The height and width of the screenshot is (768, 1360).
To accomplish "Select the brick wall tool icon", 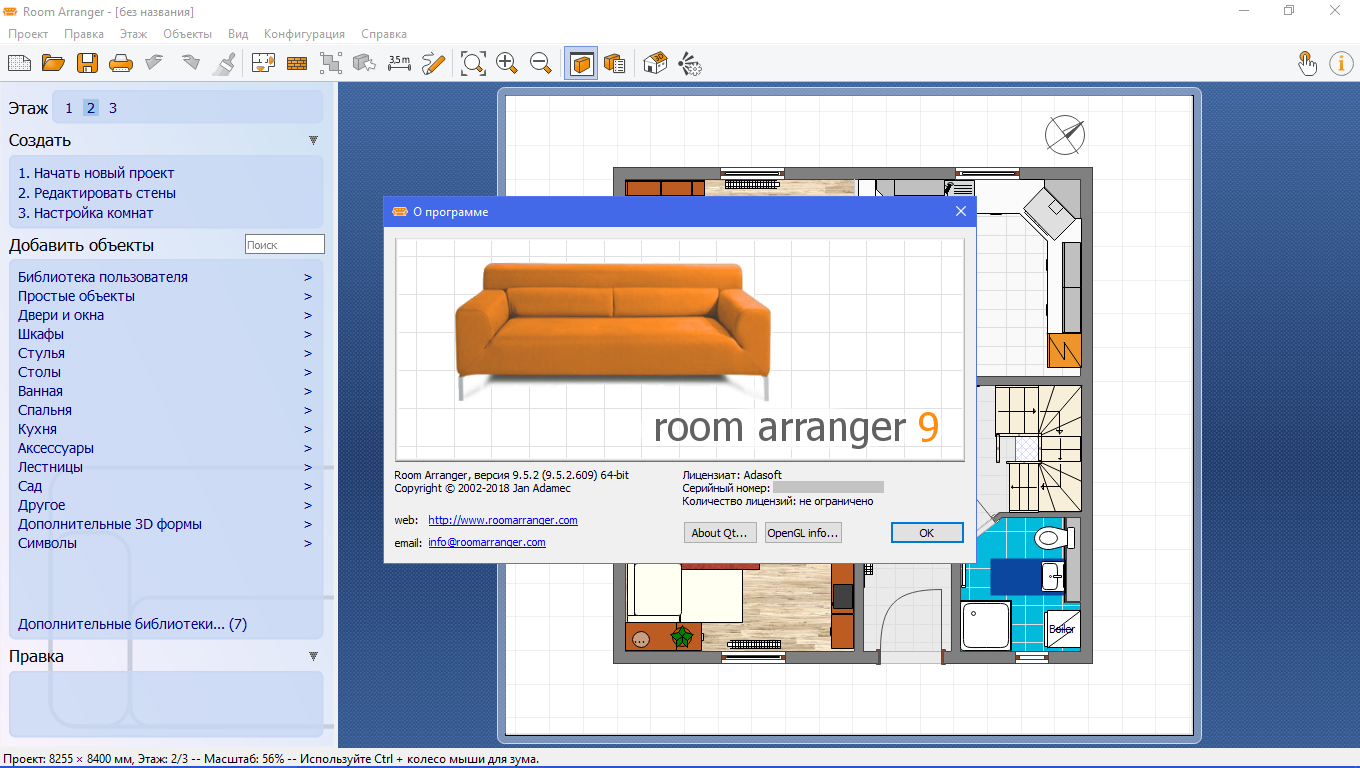I will (x=297, y=63).
